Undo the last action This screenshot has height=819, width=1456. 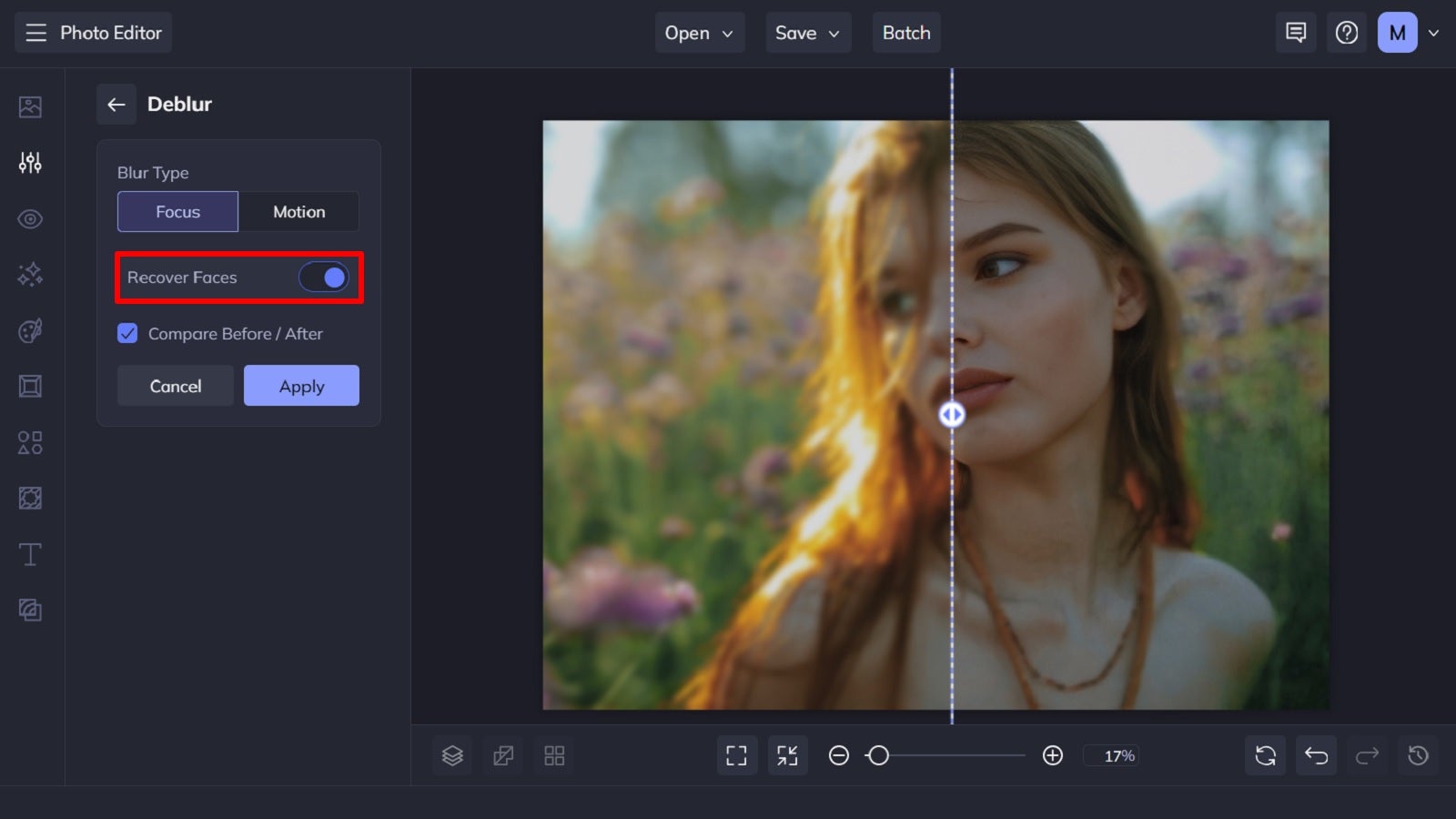(1316, 755)
